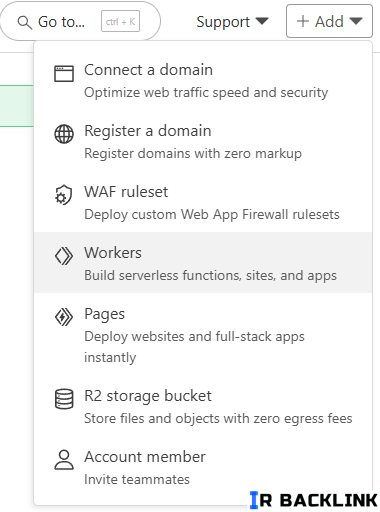Screen dimensions: 380x512
Task: Click Deploy custom Web App Firewall rulesets text
Action: coord(212,214)
